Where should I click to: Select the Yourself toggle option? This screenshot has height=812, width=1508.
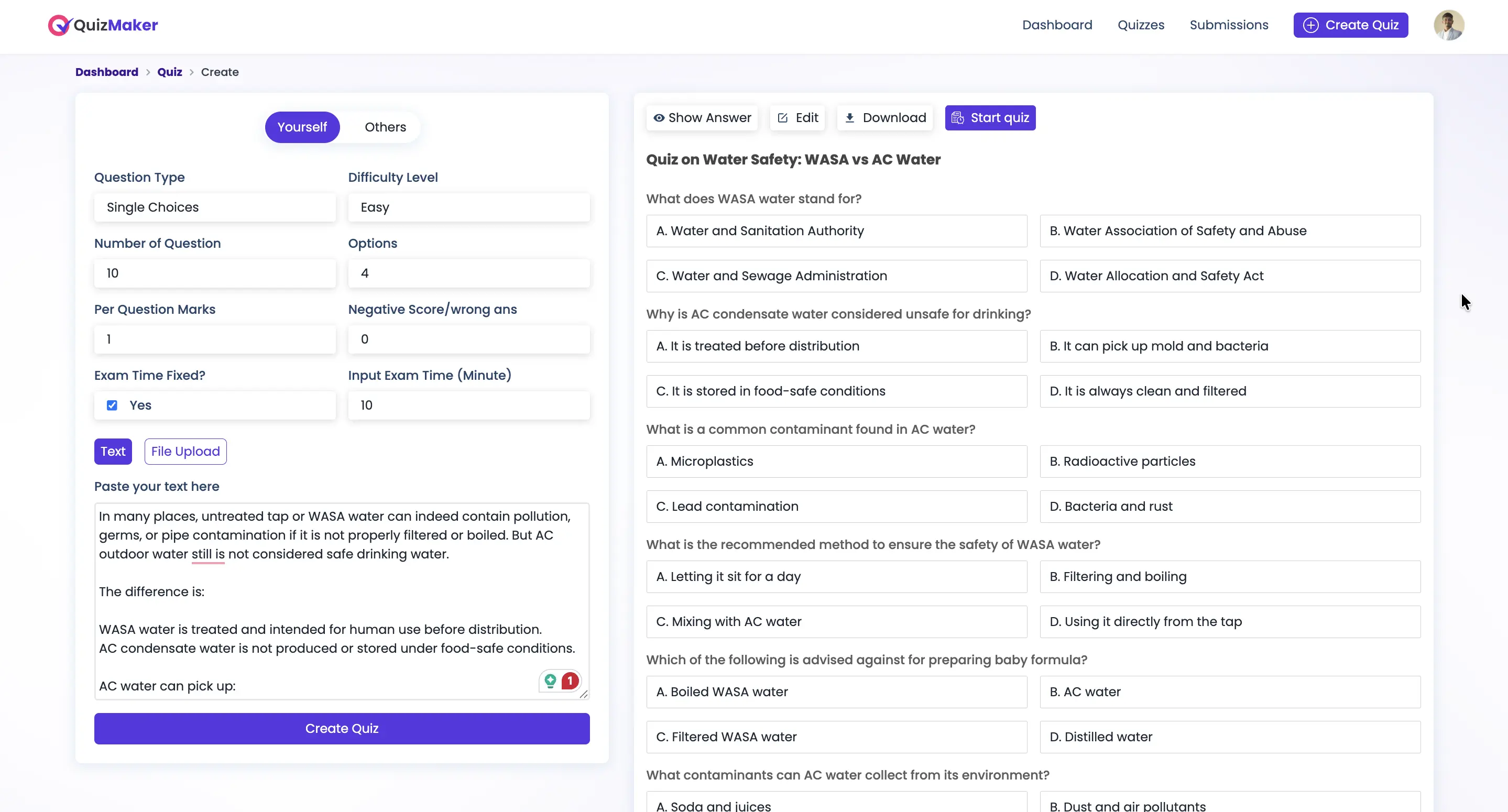point(302,127)
